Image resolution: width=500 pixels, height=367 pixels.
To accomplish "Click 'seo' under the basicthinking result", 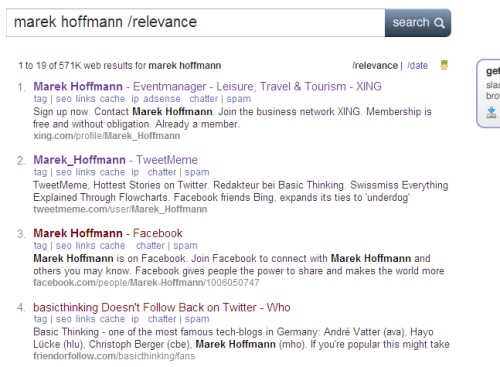I will click(64, 319).
